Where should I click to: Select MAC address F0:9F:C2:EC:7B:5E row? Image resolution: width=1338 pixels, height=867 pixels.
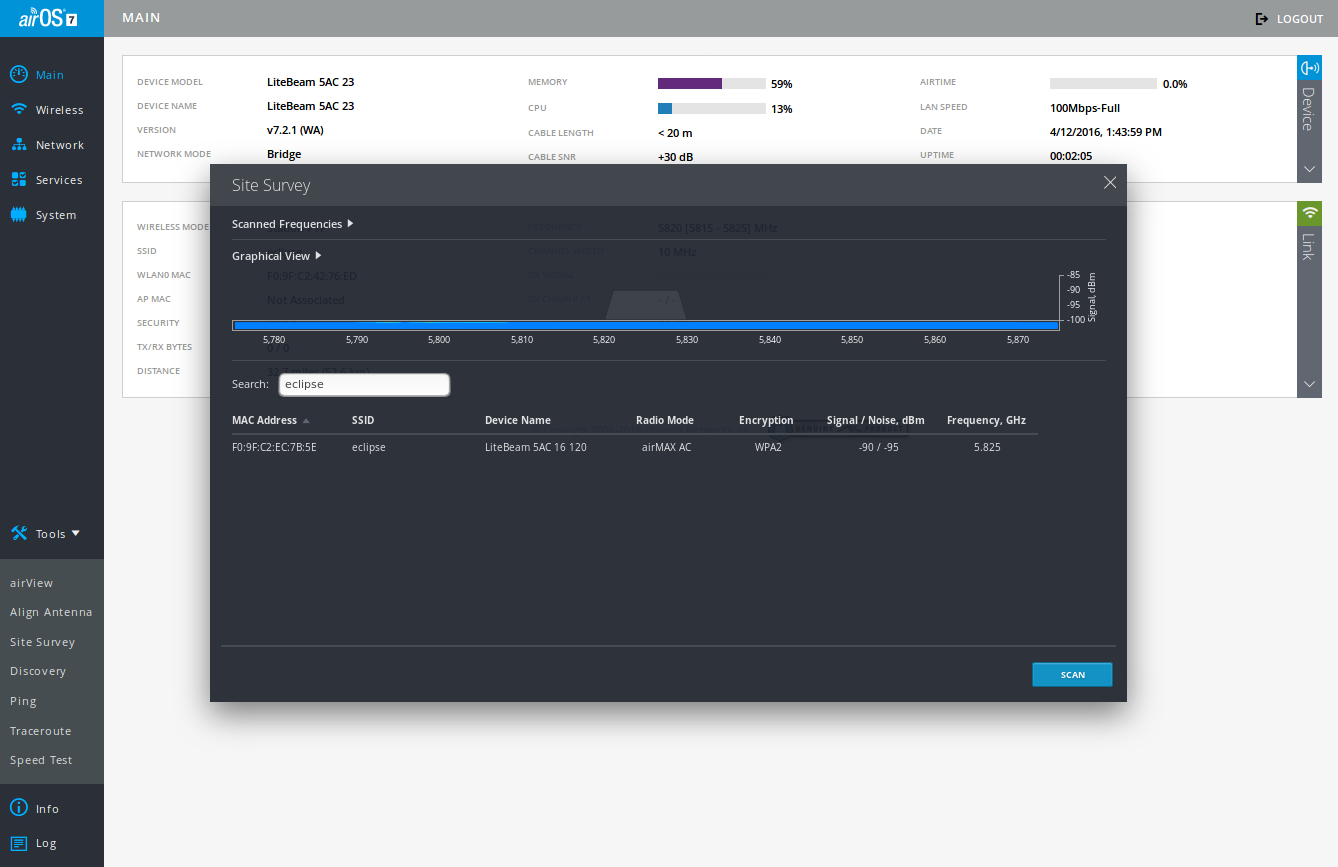pos(274,447)
